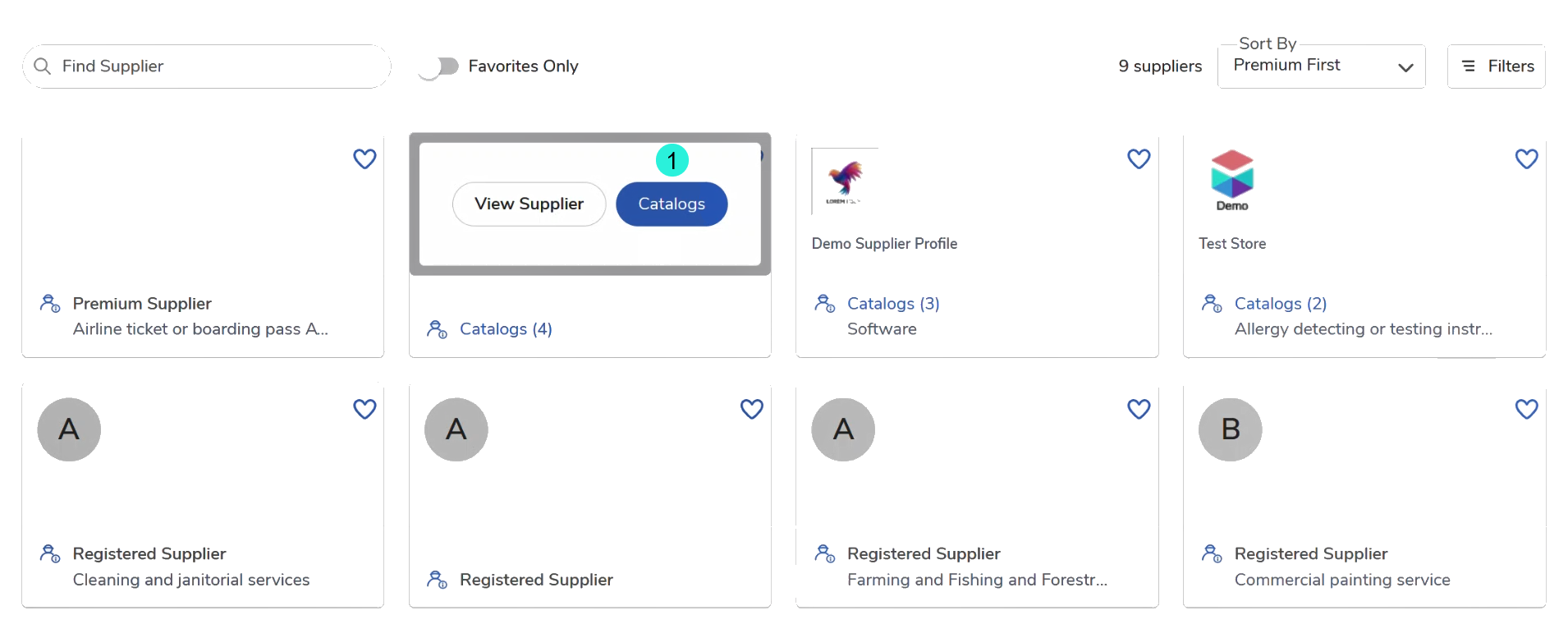Click the A avatar on cleaning services supplier

click(x=69, y=429)
